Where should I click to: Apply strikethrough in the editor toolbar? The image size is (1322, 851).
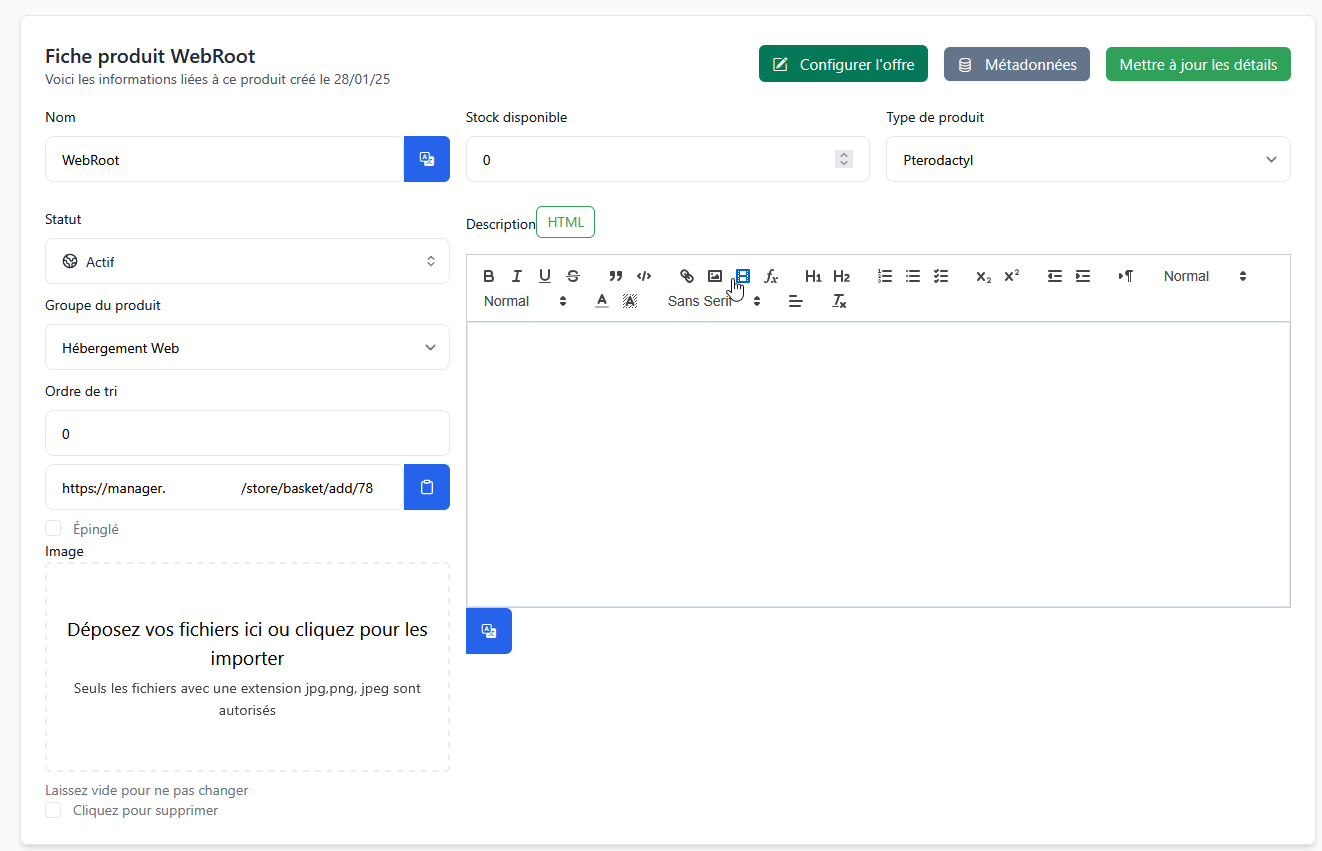click(x=573, y=277)
